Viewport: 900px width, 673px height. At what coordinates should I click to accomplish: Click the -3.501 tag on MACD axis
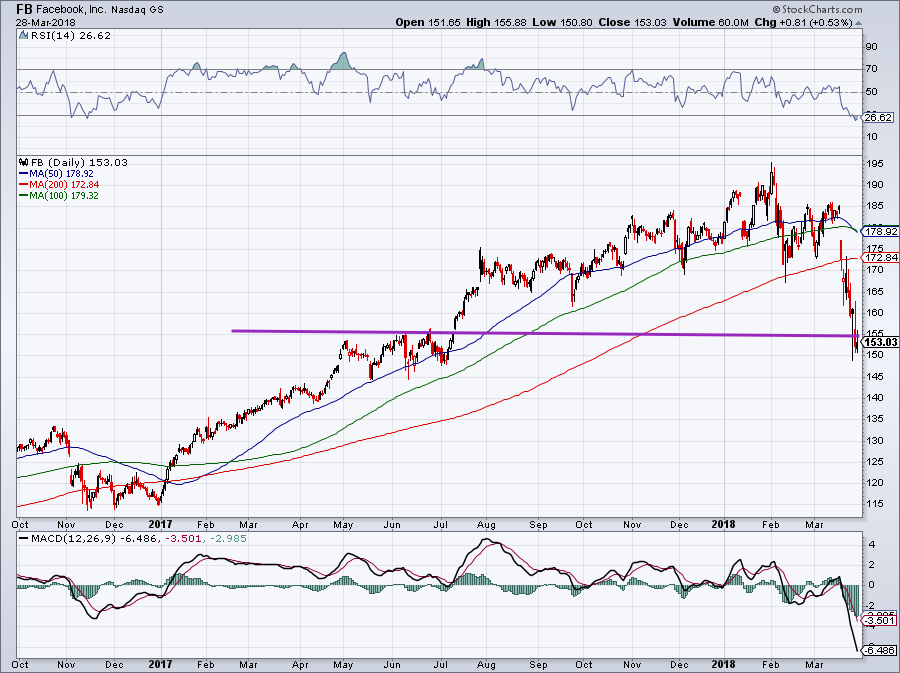(x=878, y=621)
